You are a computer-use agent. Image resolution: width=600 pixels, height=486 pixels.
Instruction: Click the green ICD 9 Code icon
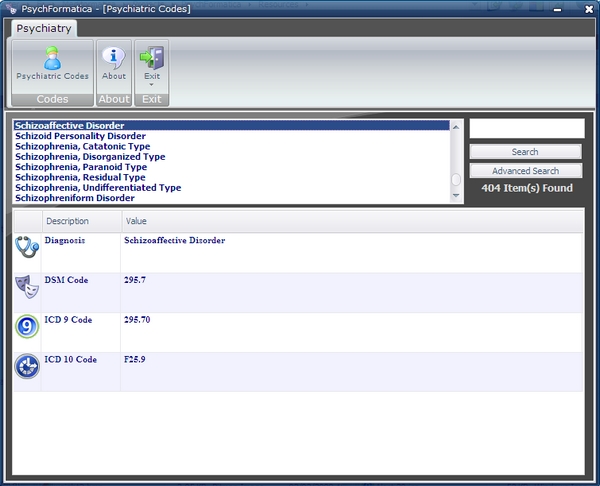[27, 327]
